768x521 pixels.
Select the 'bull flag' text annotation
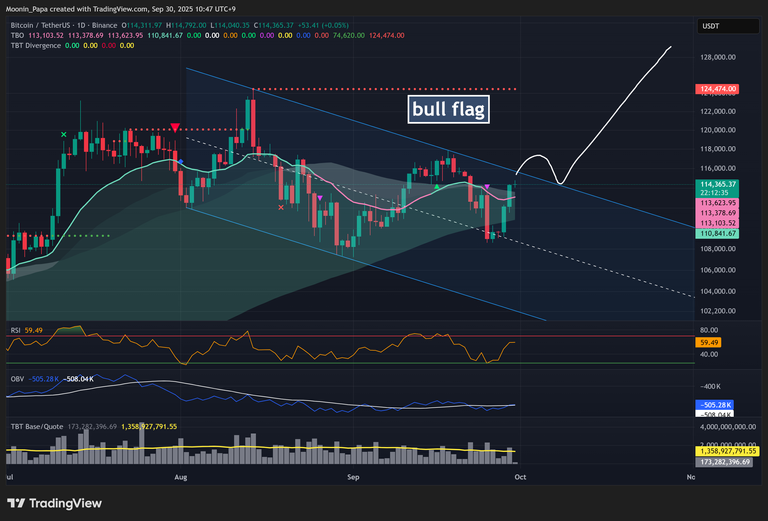click(x=448, y=109)
